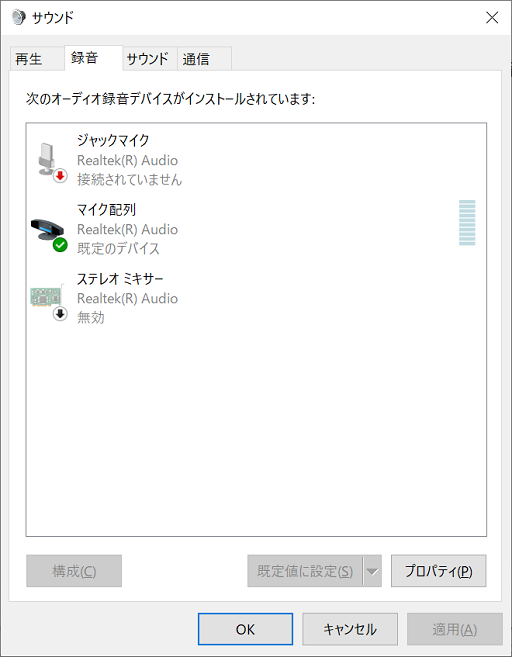Open プロパティ for the selected device
This screenshot has height=657, width=512.
pos(439,571)
